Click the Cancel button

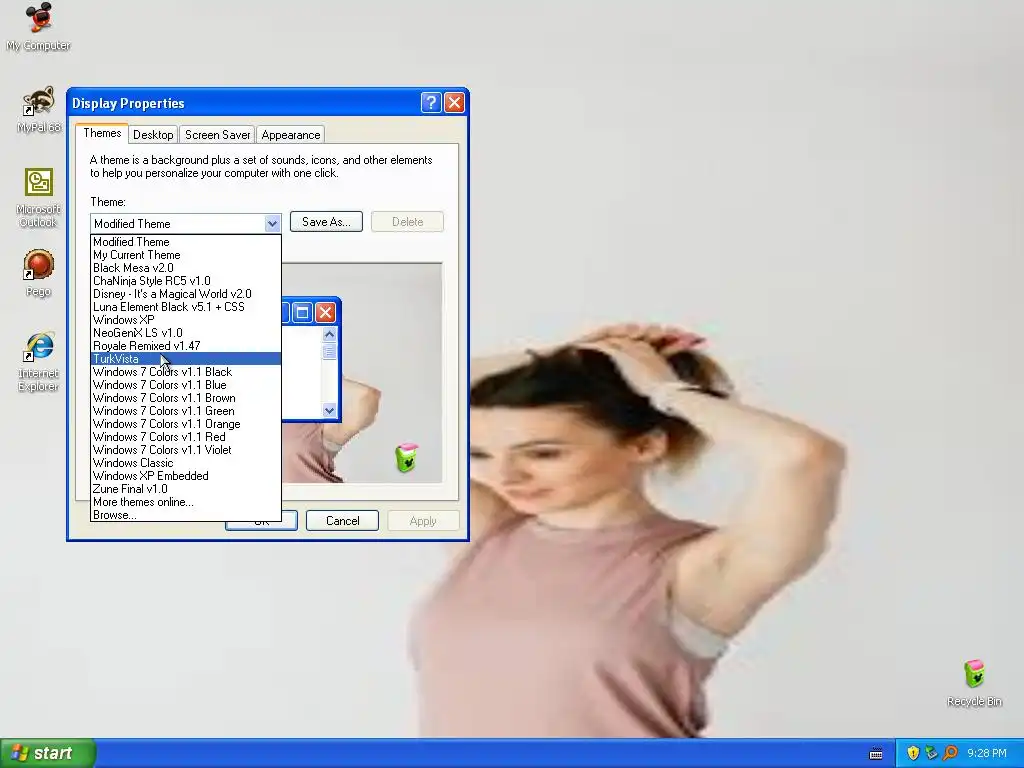click(342, 520)
